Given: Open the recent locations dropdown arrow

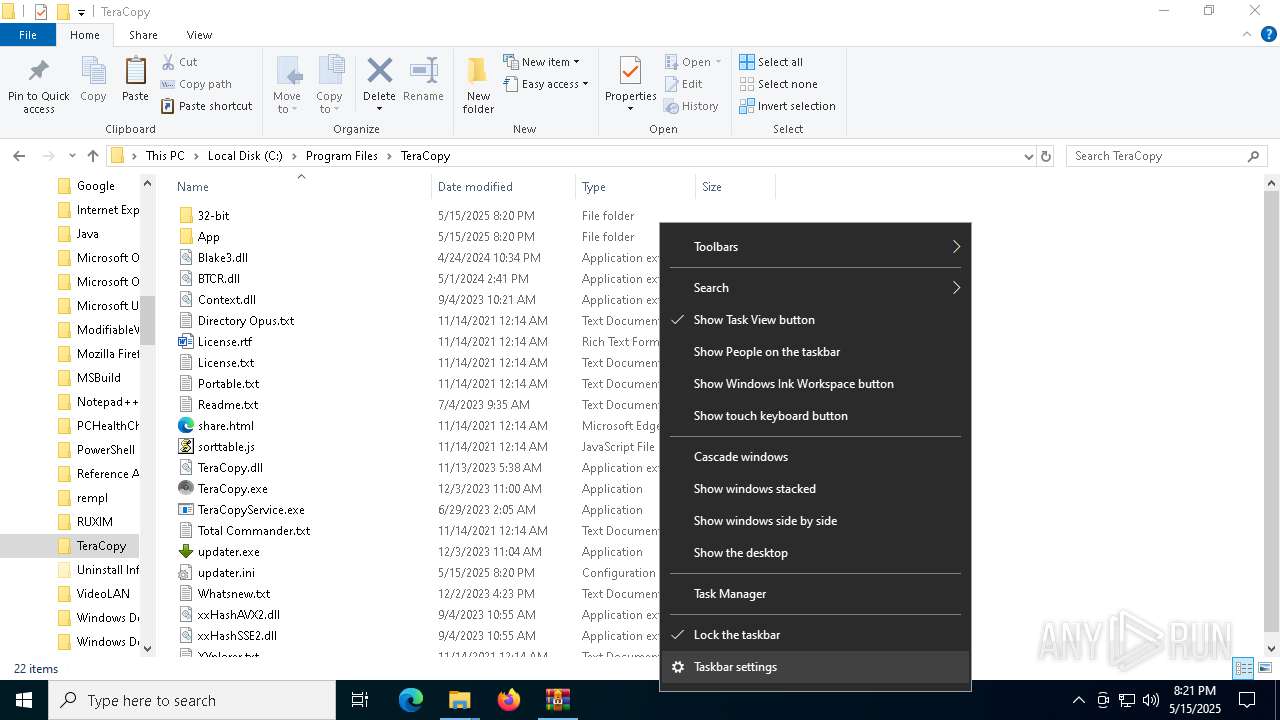Looking at the screenshot, I should coord(72,156).
